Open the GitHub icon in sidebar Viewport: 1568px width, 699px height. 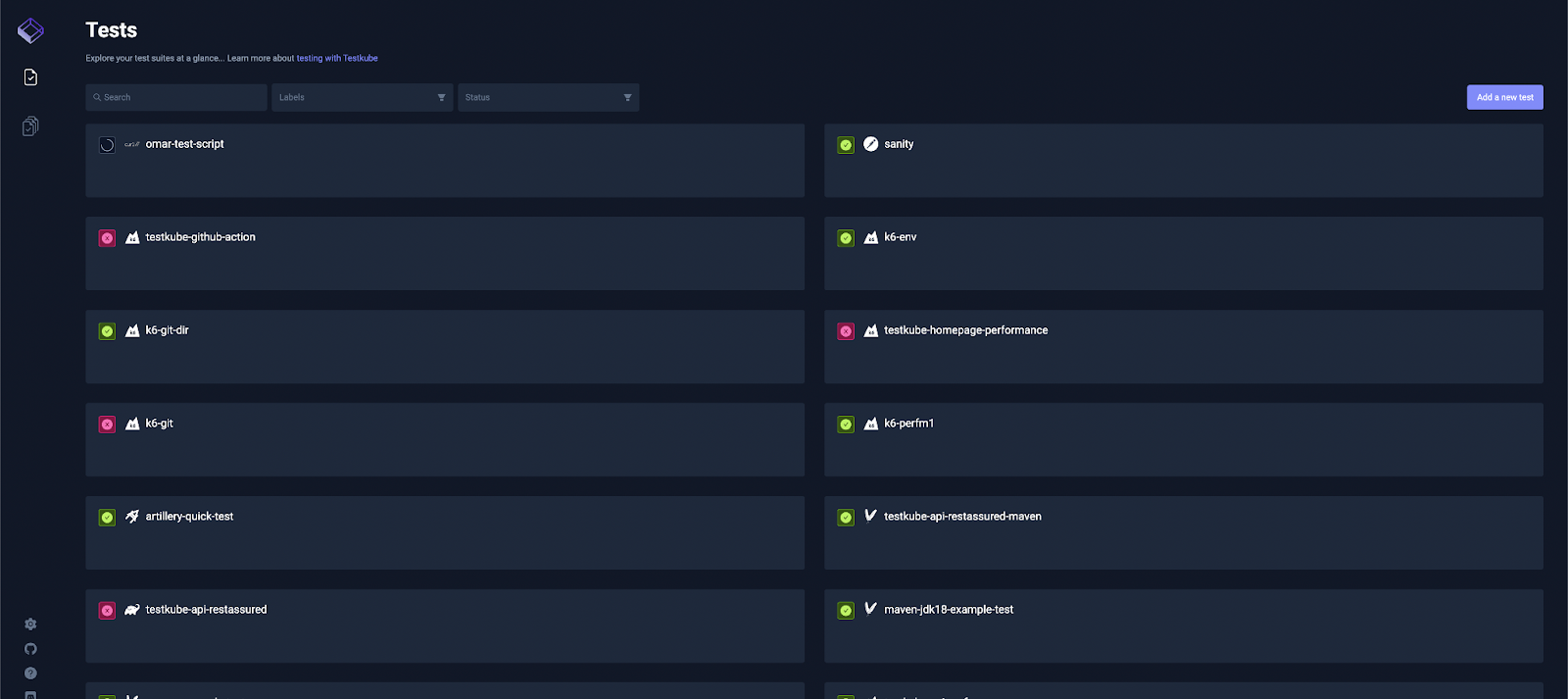point(30,648)
